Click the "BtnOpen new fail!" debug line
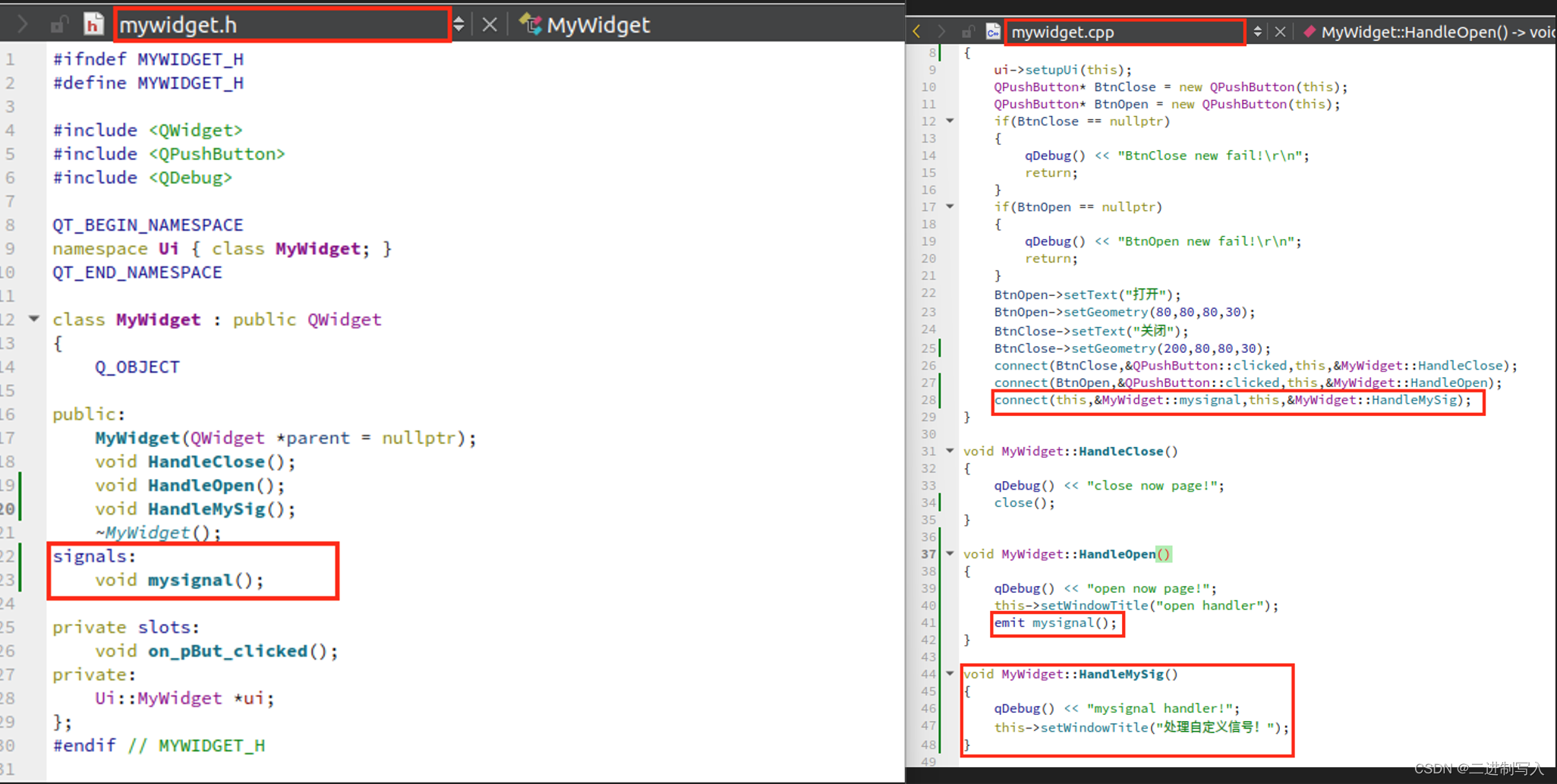This screenshot has width=1557, height=784. [x=1164, y=241]
